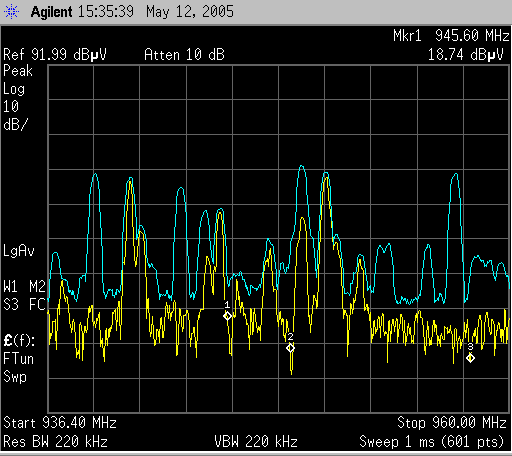This screenshot has width=512, height=456.
Task: Click the LgAv averaging label
Action: click(19, 251)
